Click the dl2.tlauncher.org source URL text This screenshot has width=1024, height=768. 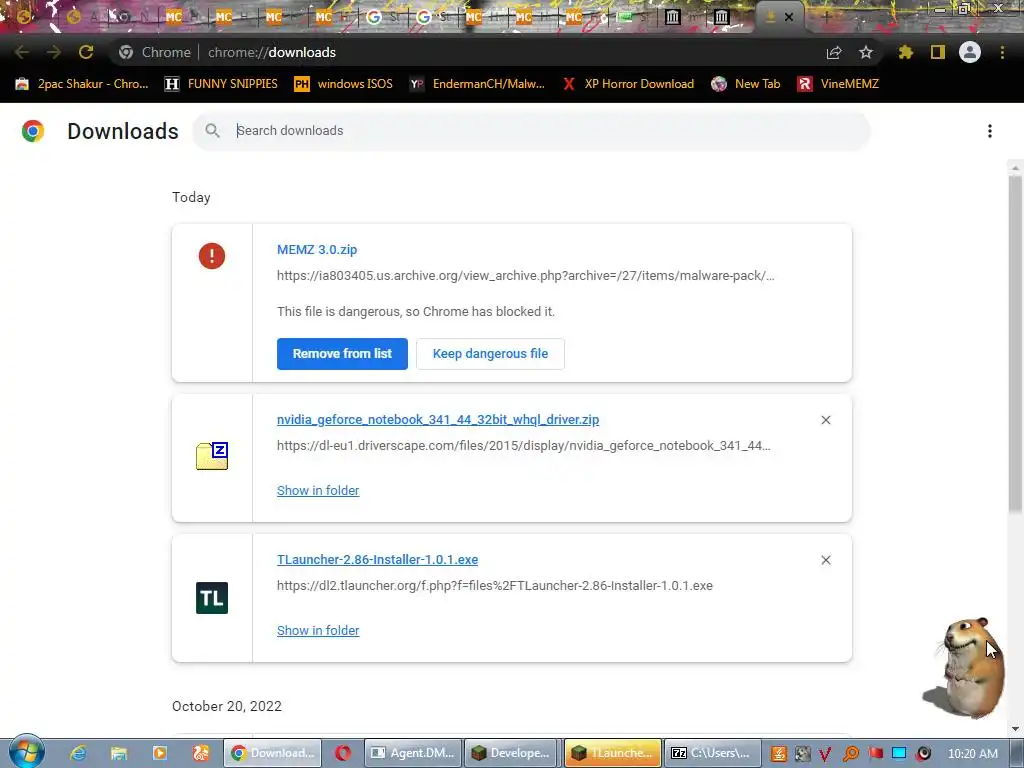click(494, 586)
